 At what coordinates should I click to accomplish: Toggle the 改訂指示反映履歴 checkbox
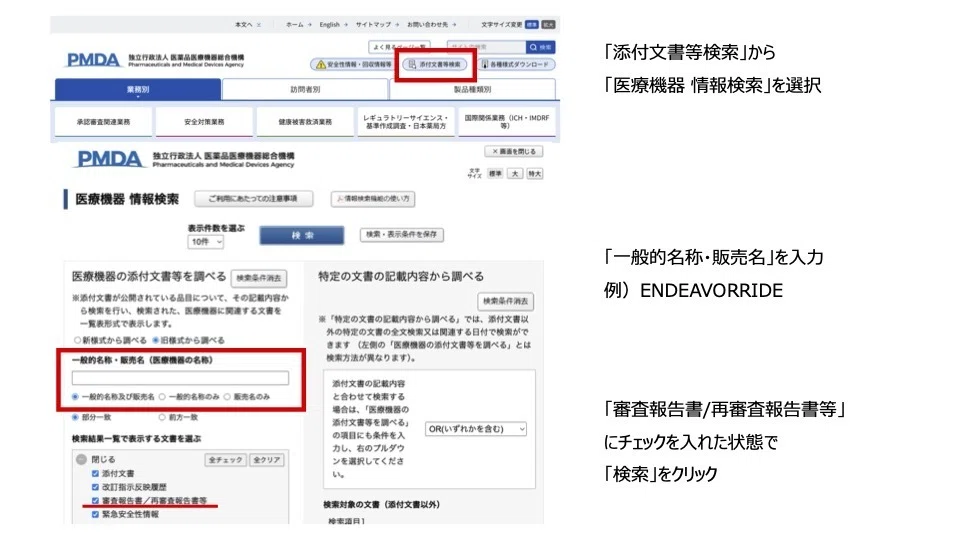95,487
